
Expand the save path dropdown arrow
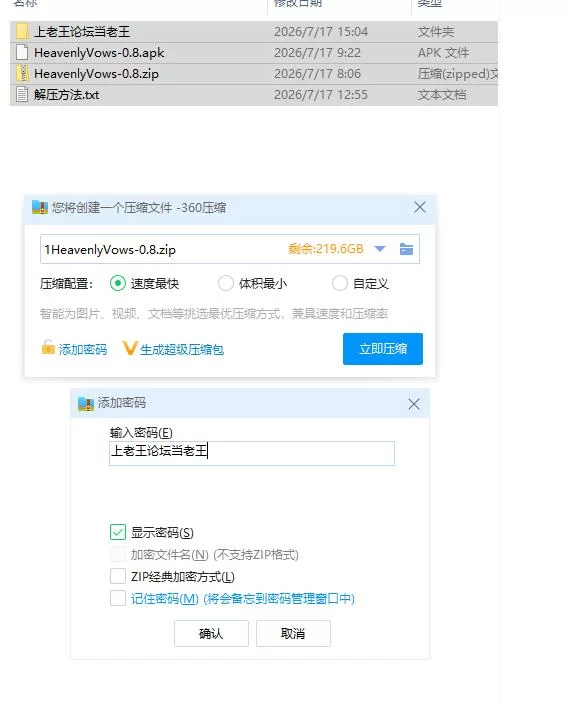point(380,249)
